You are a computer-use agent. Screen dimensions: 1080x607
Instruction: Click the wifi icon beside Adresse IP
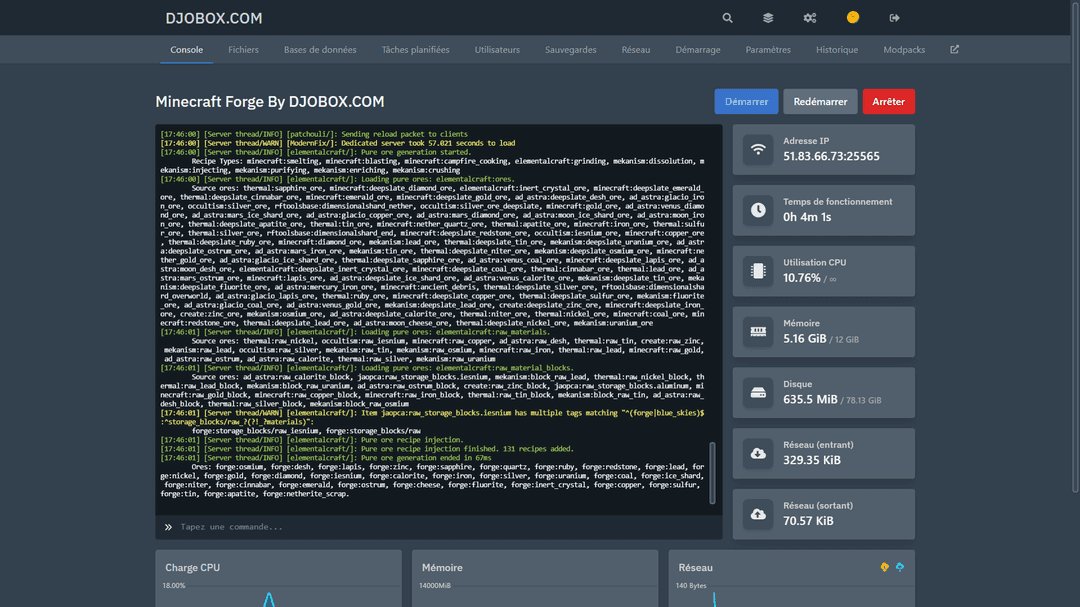pyautogui.click(x=758, y=150)
